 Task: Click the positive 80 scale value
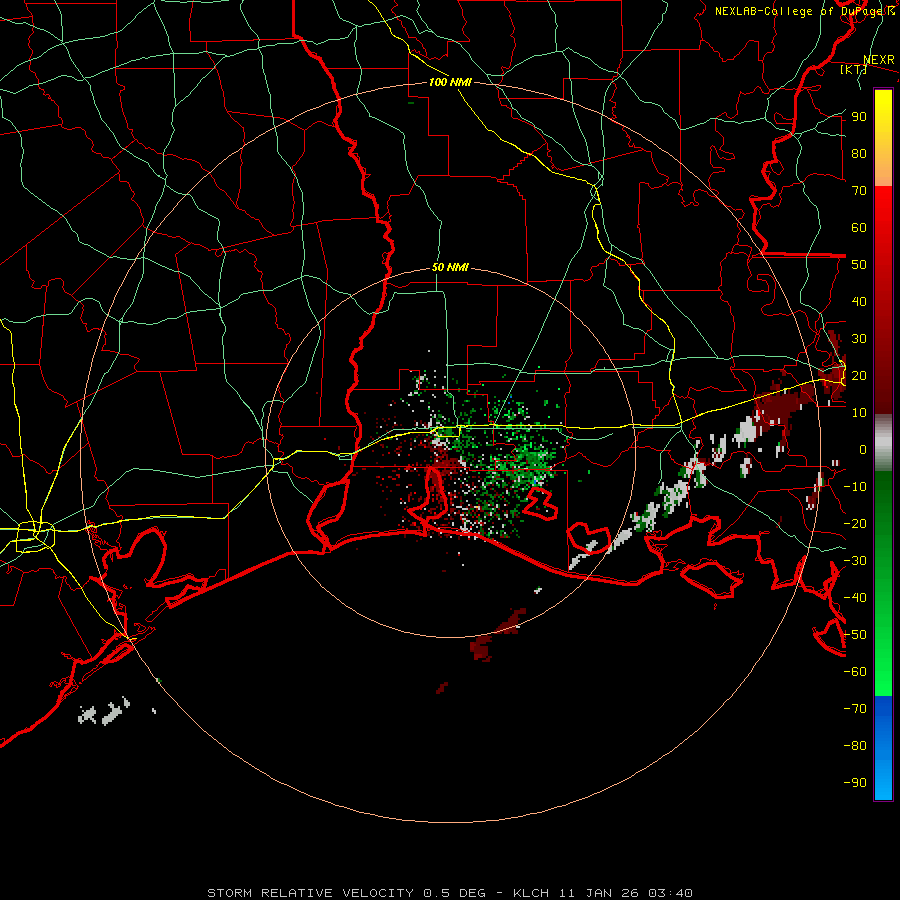pos(859,153)
